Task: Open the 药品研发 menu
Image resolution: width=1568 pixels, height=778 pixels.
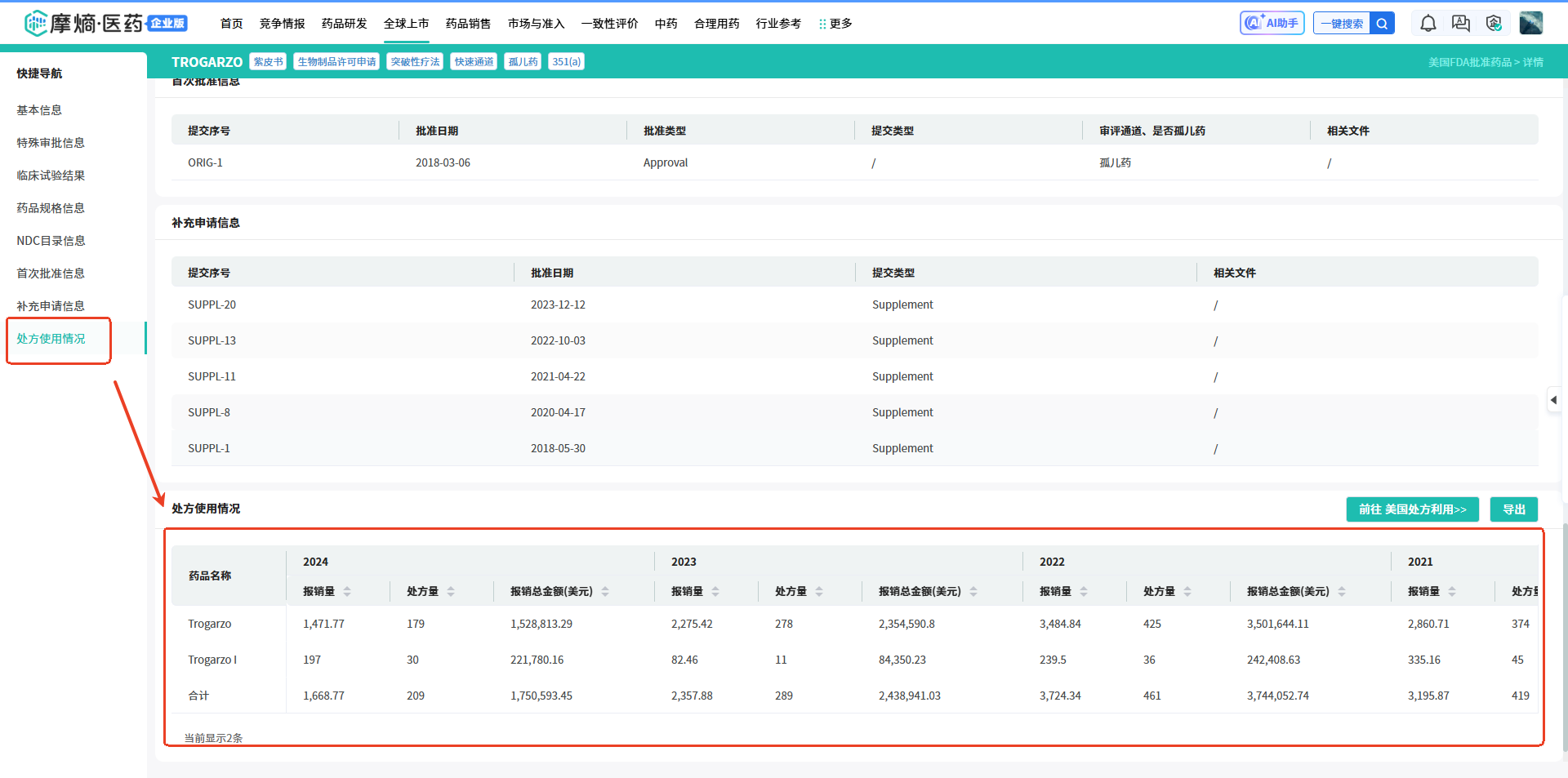Action: pos(344,24)
